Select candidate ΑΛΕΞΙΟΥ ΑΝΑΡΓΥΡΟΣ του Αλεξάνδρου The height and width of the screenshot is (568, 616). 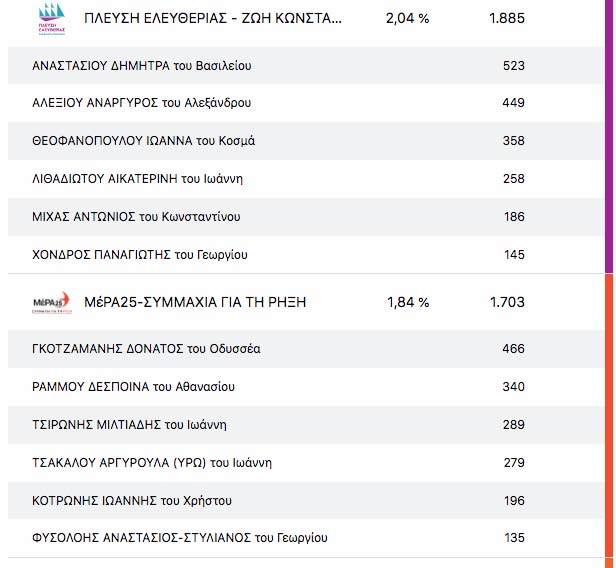pyautogui.click(x=142, y=103)
